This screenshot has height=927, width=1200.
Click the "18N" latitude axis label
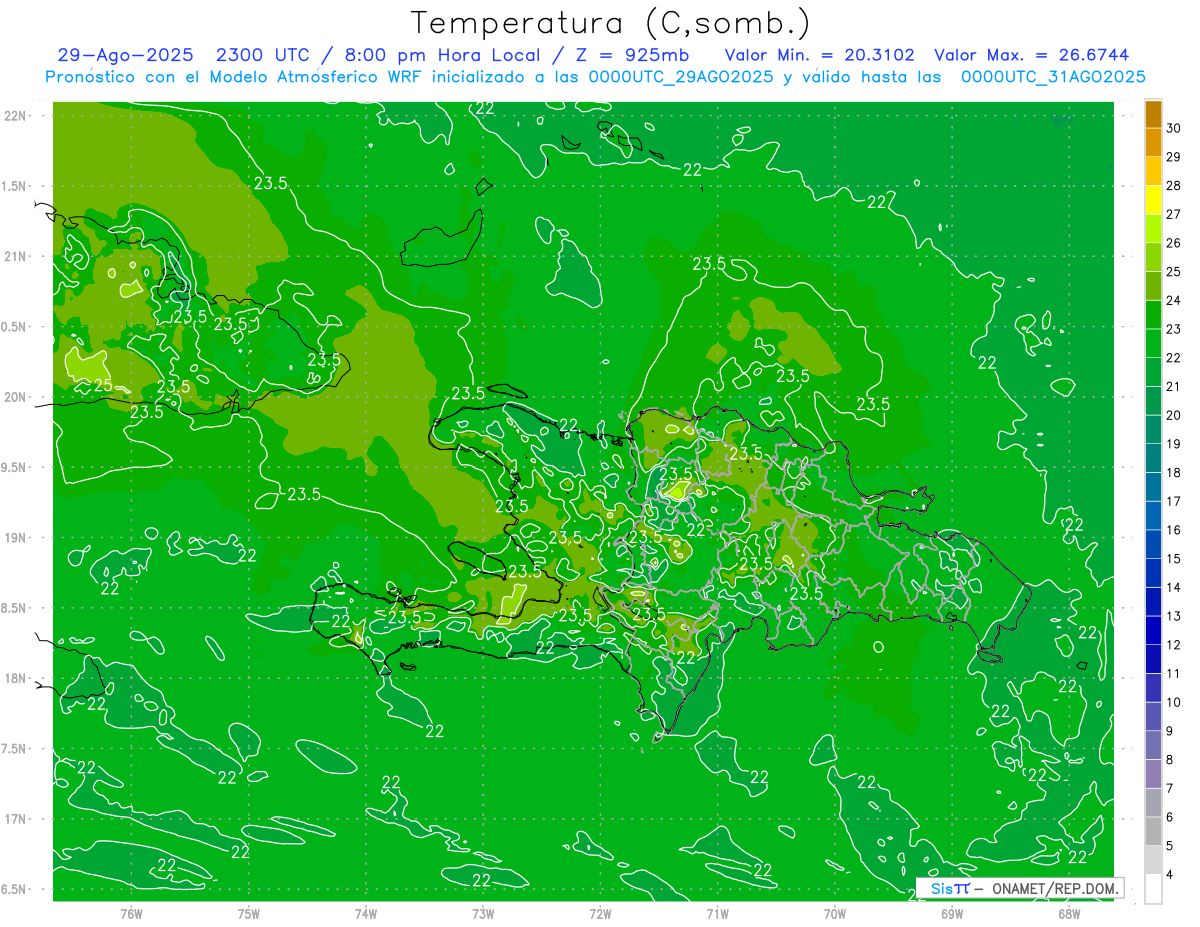coord(15,679)
